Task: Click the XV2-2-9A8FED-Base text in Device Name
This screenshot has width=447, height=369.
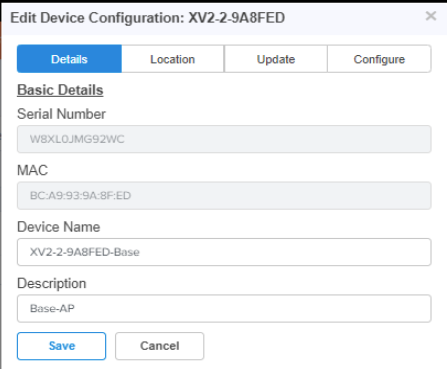Action: click(85, 252)
